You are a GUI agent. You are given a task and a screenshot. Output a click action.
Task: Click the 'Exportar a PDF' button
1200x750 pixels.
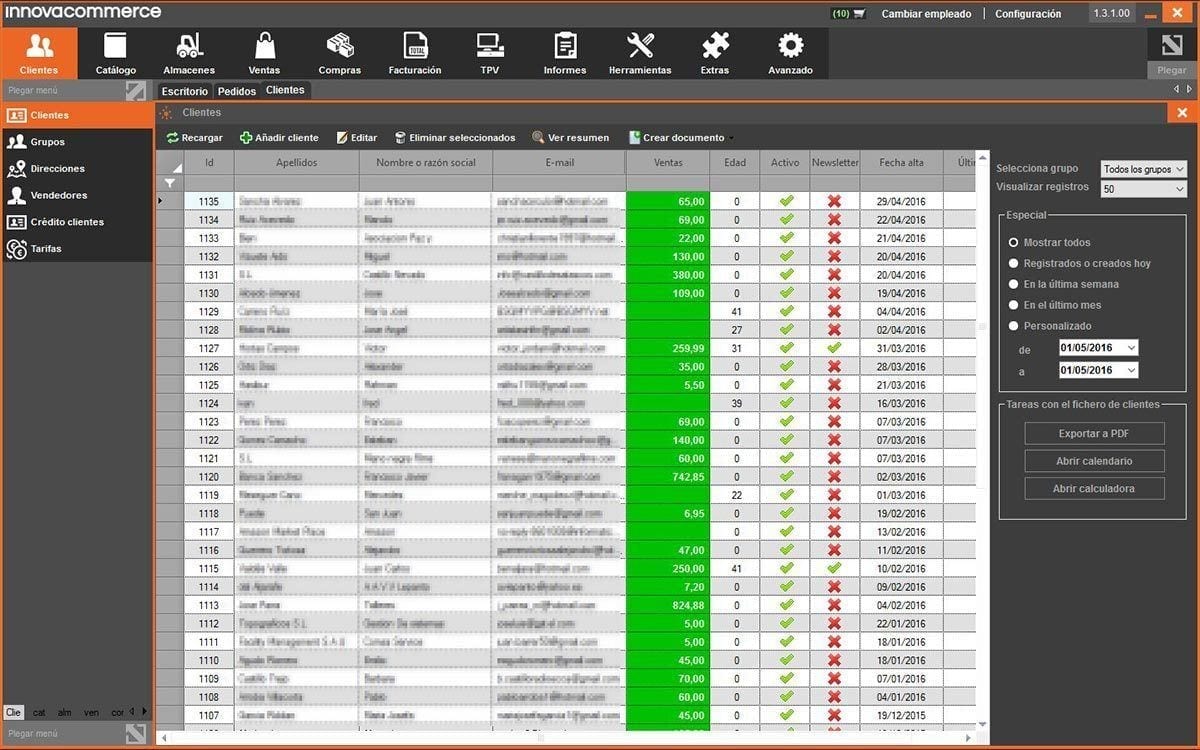click(x=1094, y=434)
